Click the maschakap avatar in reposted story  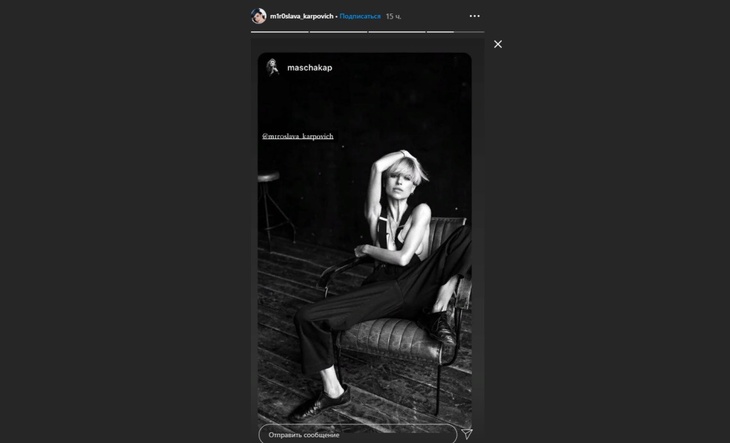point(272,67)
